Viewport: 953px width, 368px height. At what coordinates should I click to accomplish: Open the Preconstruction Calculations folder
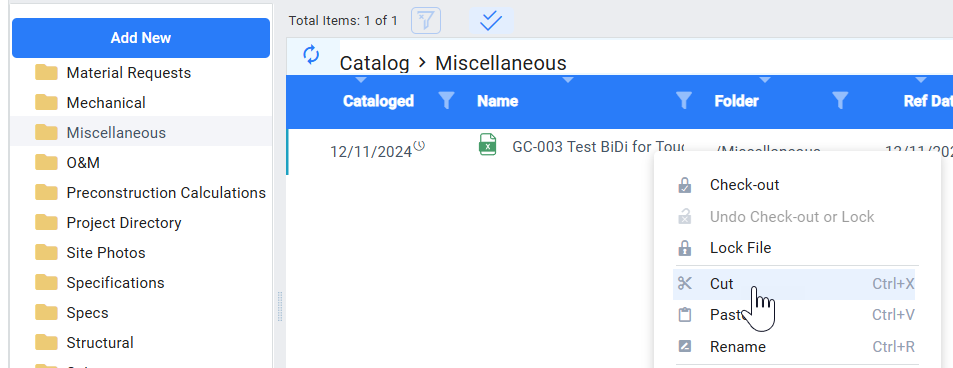click(x=166, y=193)
